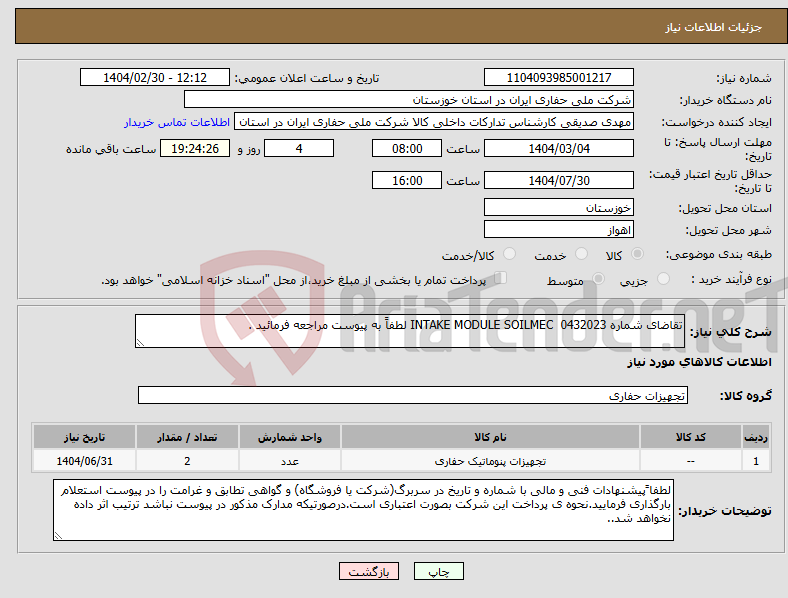This screenshot has height=598, width=788.
Task: Click the ردیف column header
Action: 756,437
